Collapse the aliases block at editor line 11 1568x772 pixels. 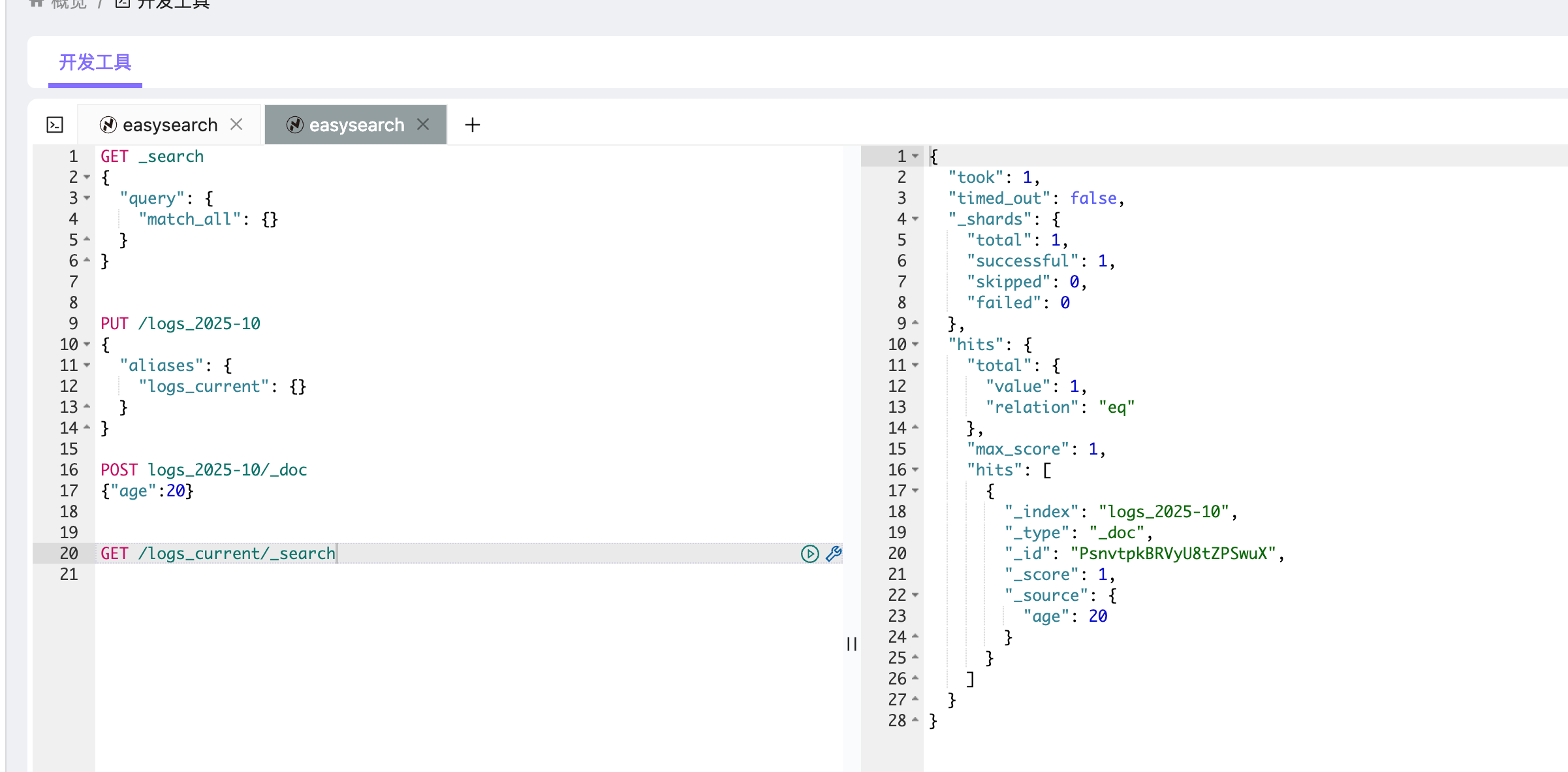pyautogui.click(x=87, y=366)
